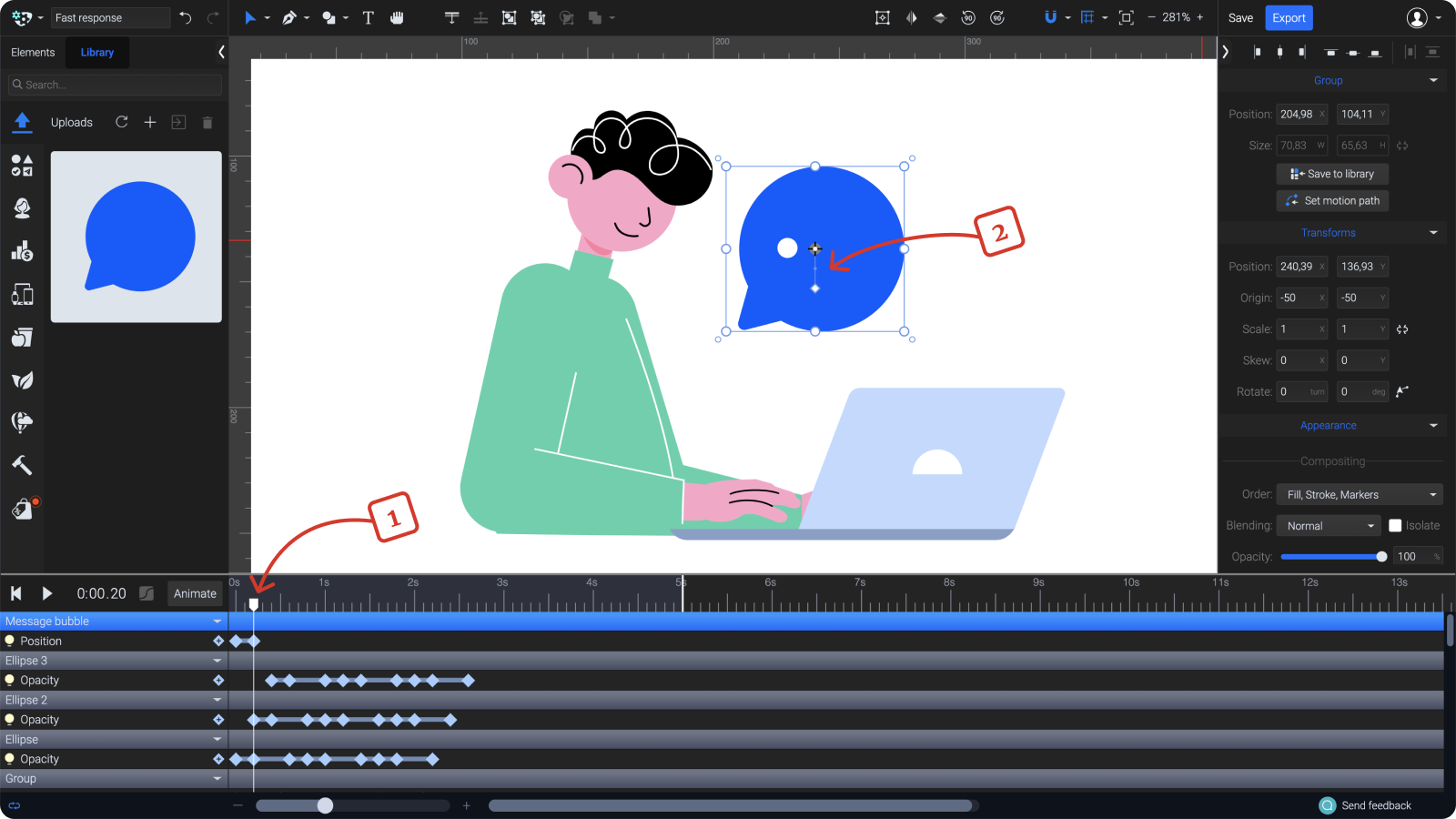Toggle the grid display icon

pos(1089,17)
